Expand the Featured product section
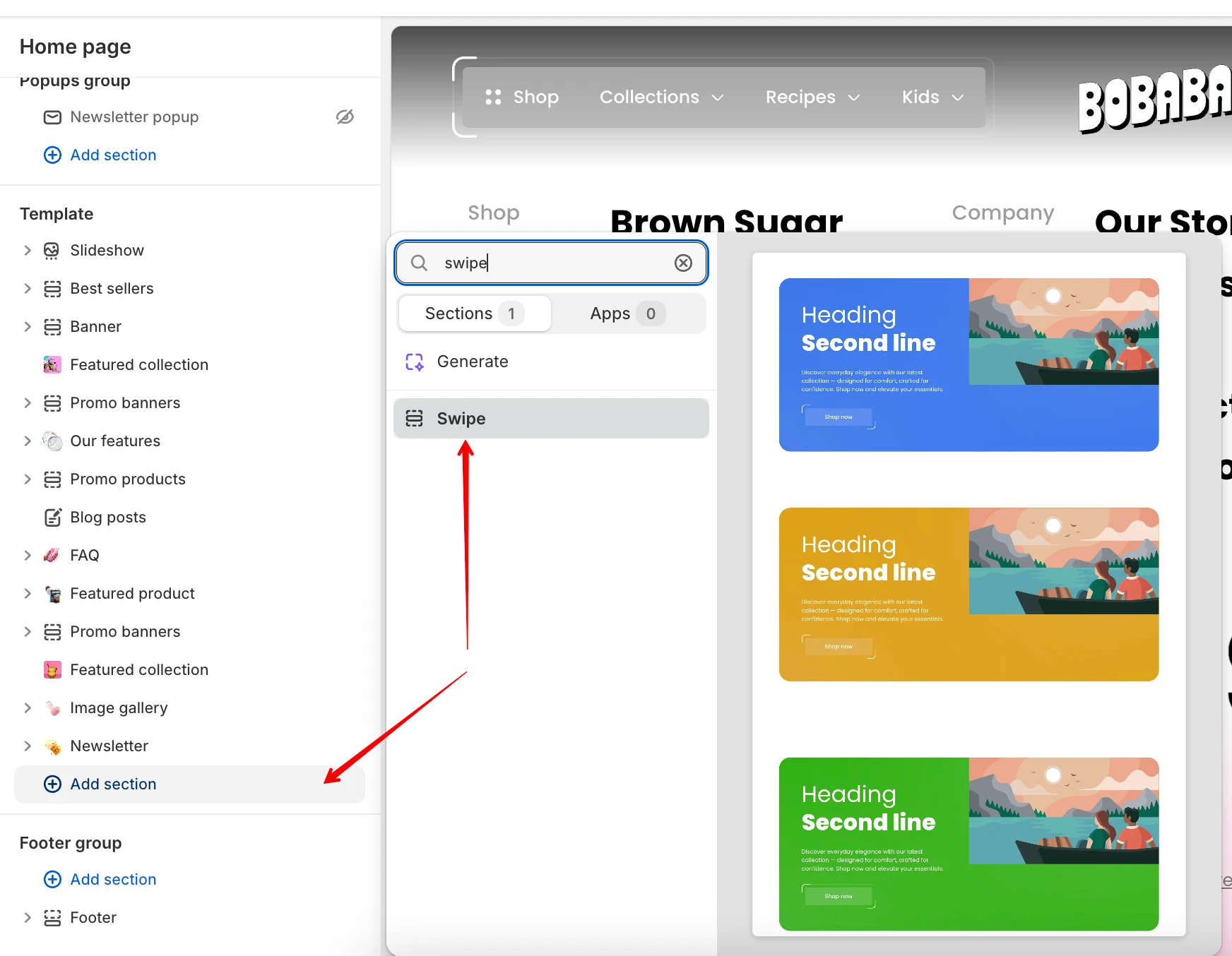 28,594
